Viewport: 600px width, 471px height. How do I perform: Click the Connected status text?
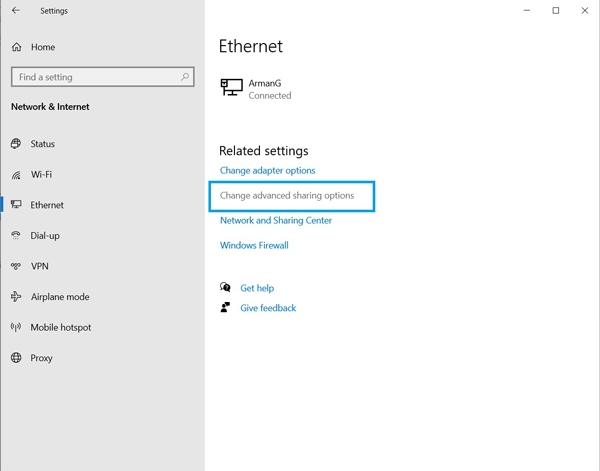point(270,96)
